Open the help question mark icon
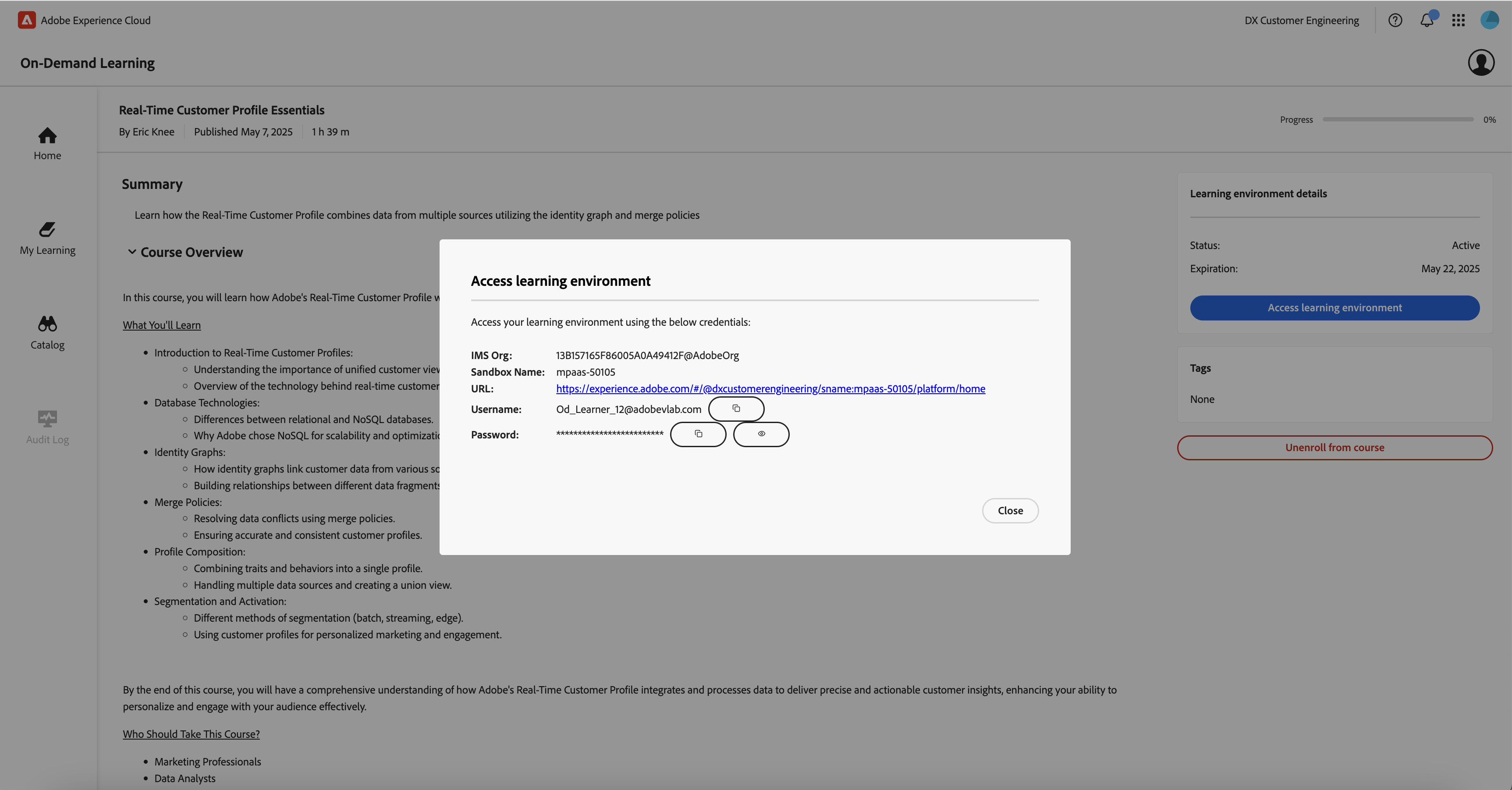This screenshot has width=1512, height=790. pos(1395,21)
